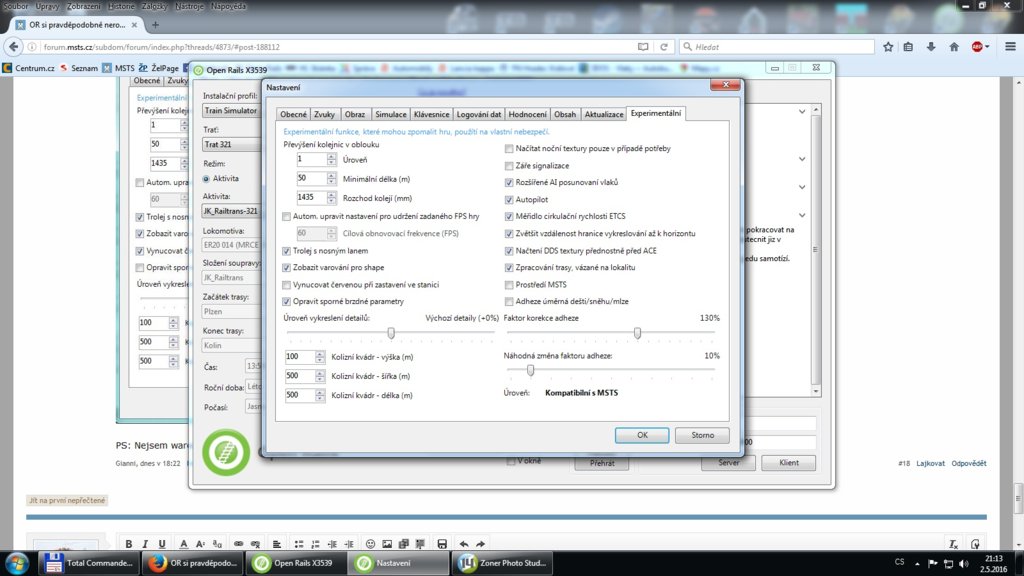
Task: Open Train Simulator profile dropdown in Open Rails
Action: coord(231,110)
